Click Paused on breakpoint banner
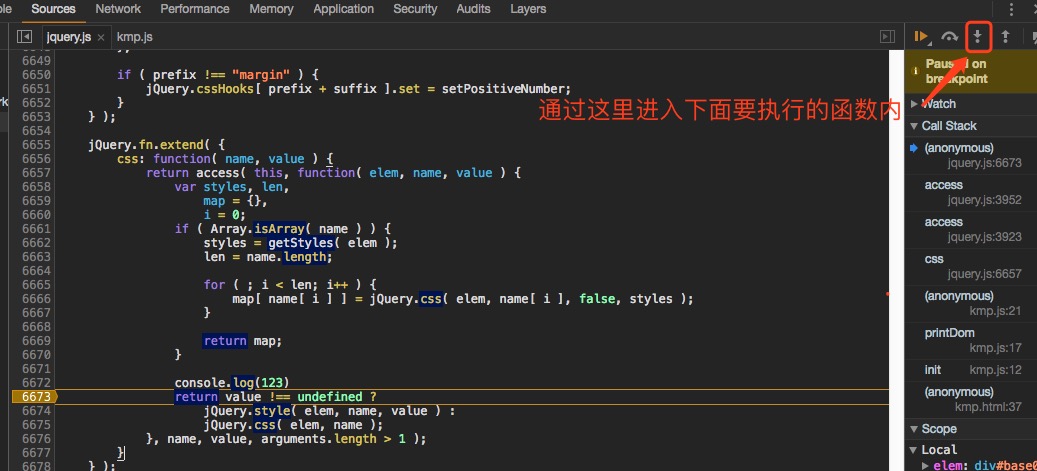This screenshot has width=1037, height=471. tap(971, 71)
